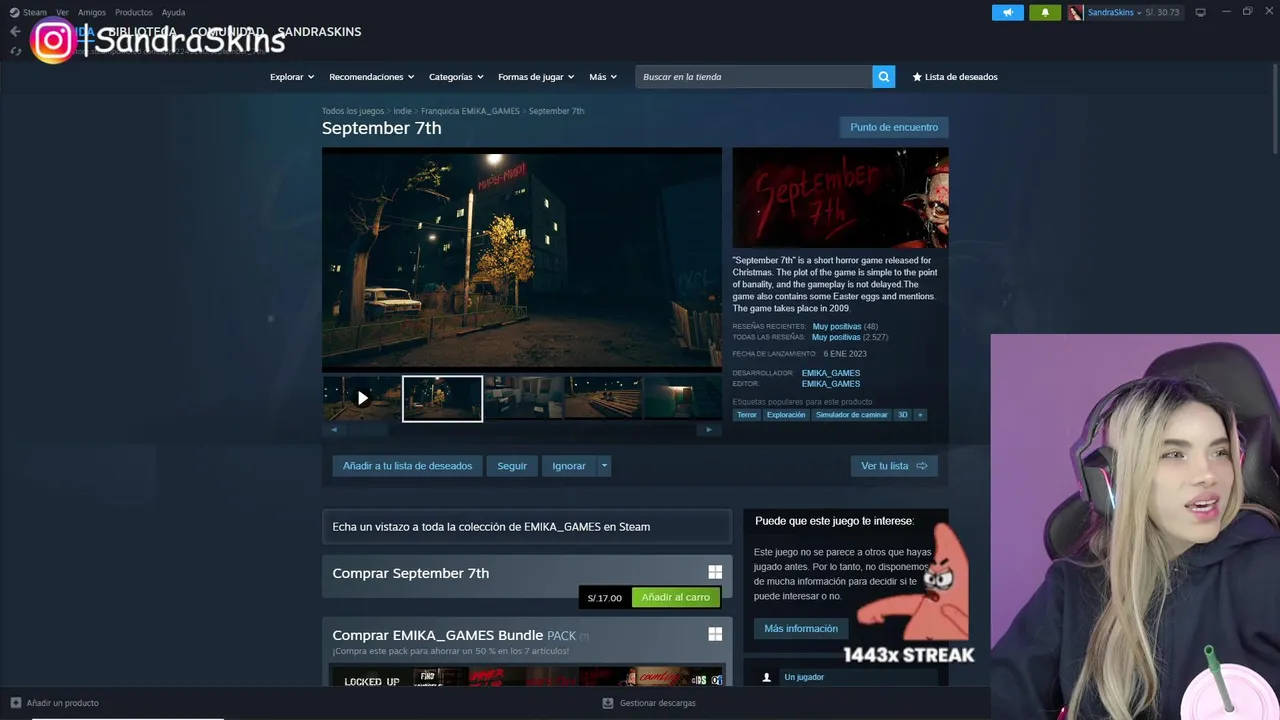Open recent reviews Muy positivas link

(837, 327)
